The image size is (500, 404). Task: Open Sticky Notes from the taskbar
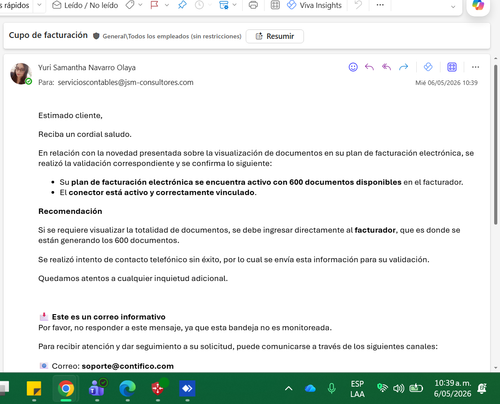[x=34, y=389]
